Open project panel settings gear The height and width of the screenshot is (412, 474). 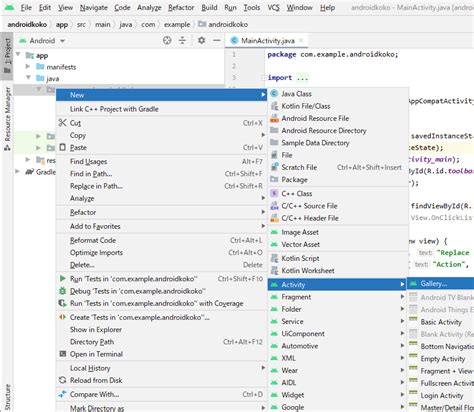click(x=201, y=40)
